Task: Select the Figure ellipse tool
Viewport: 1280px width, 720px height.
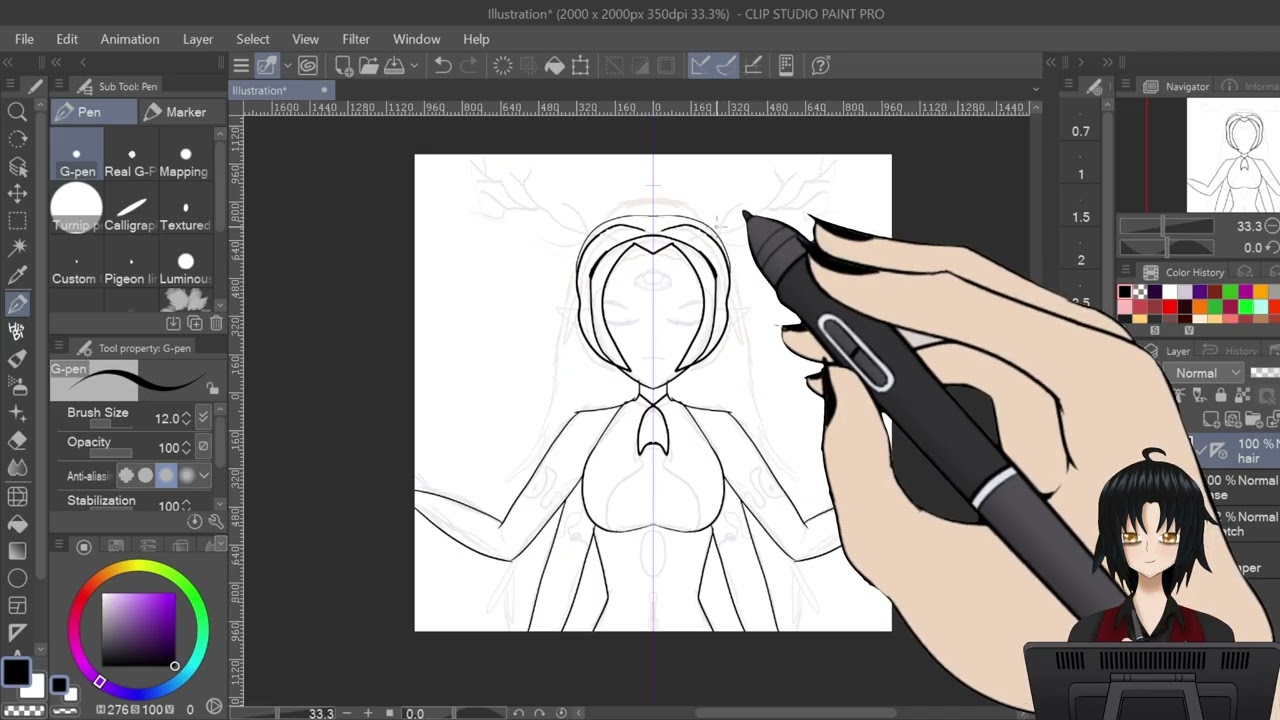Action: click(x=17, y=578)
